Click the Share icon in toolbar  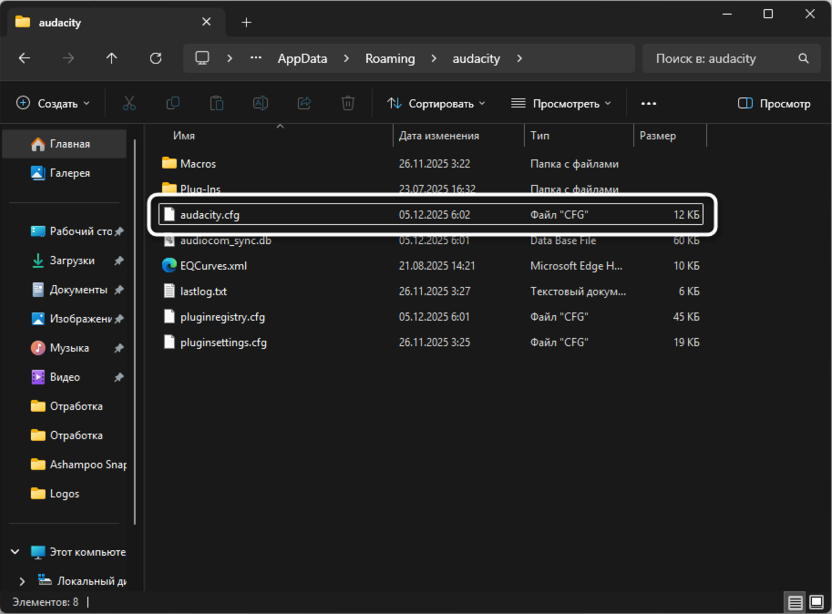tap(304, 103)
